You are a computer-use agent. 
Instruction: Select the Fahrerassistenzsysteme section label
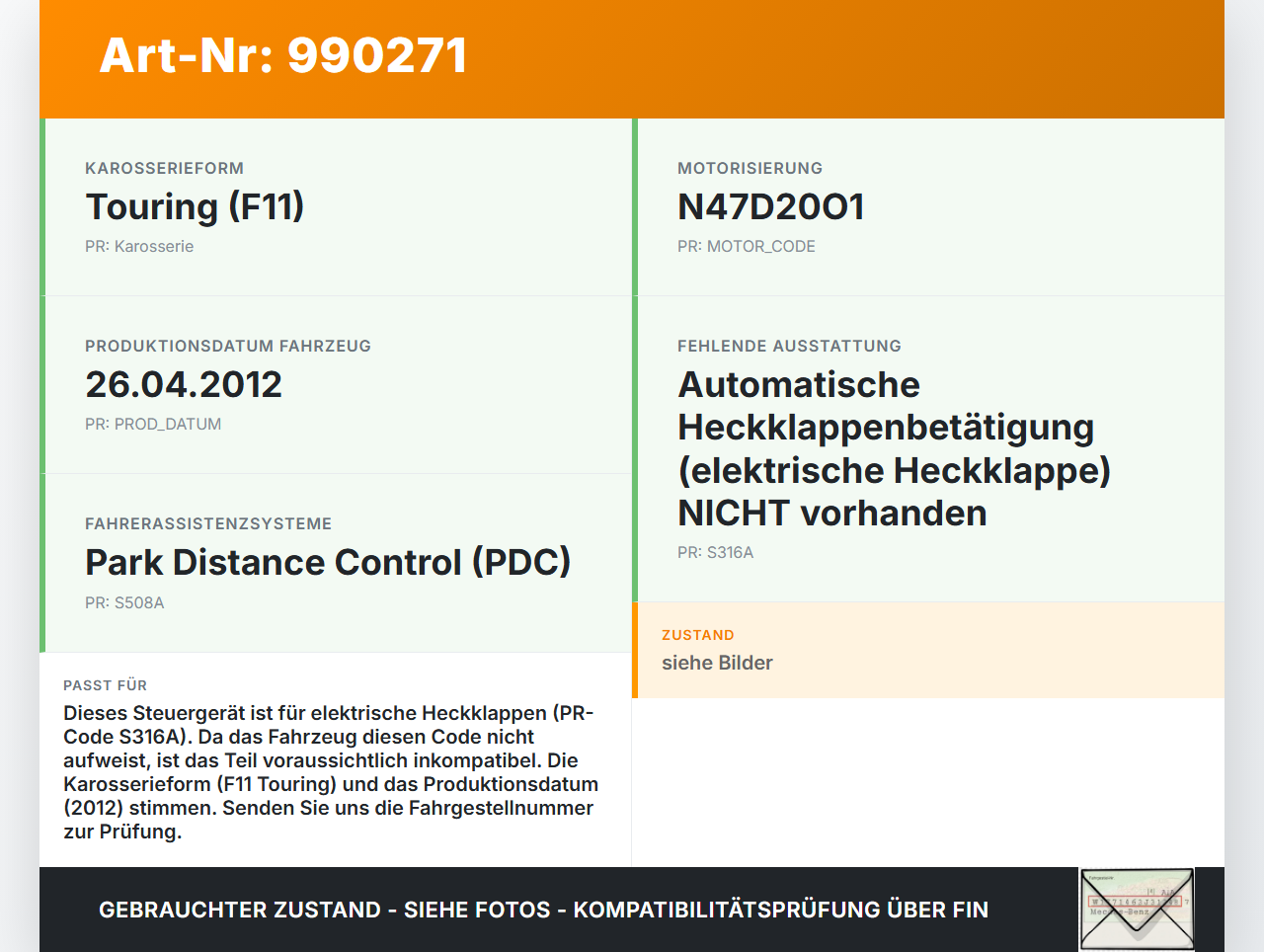point(208,522)
